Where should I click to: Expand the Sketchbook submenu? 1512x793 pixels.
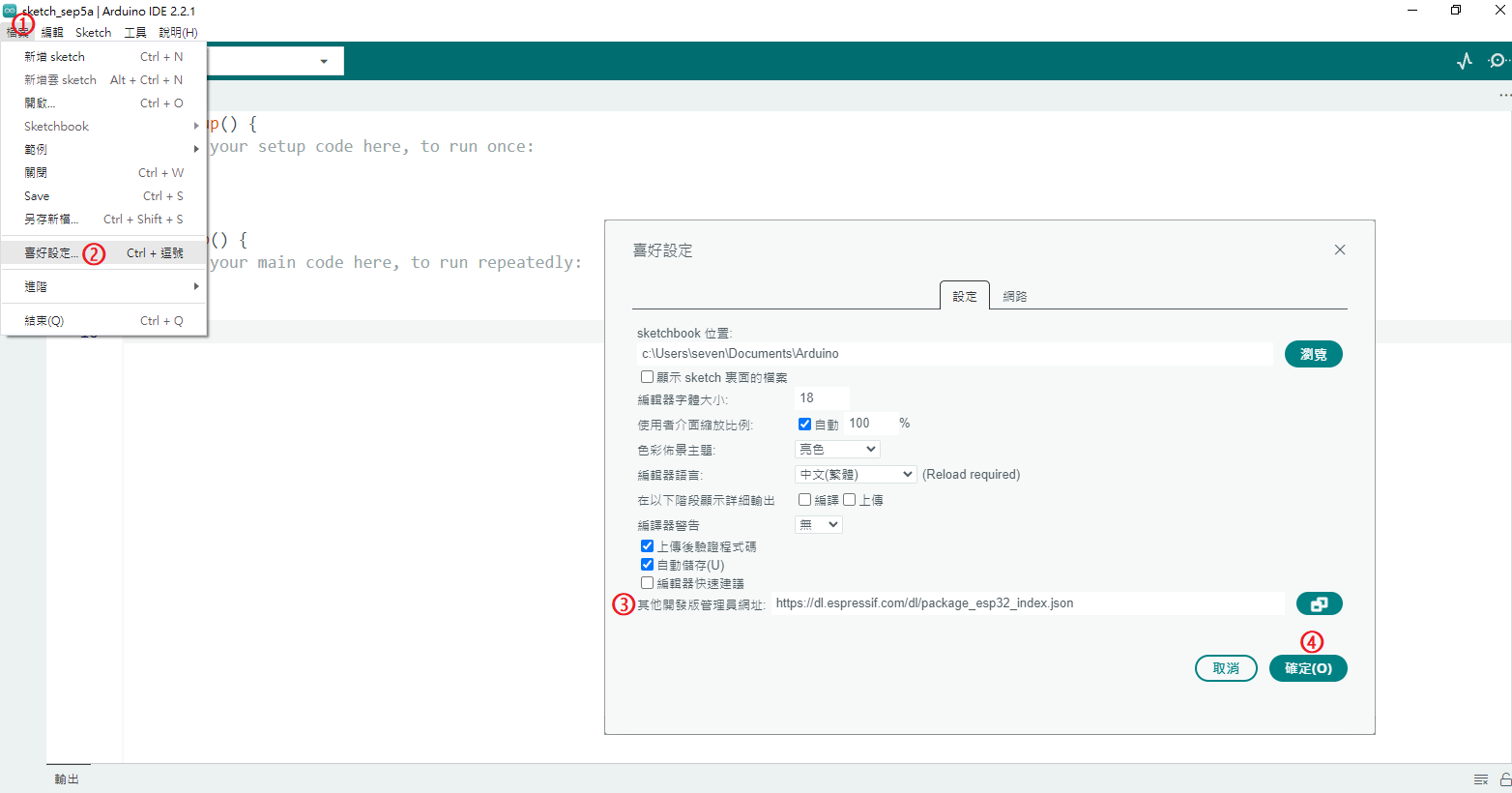tap(104, 126)
